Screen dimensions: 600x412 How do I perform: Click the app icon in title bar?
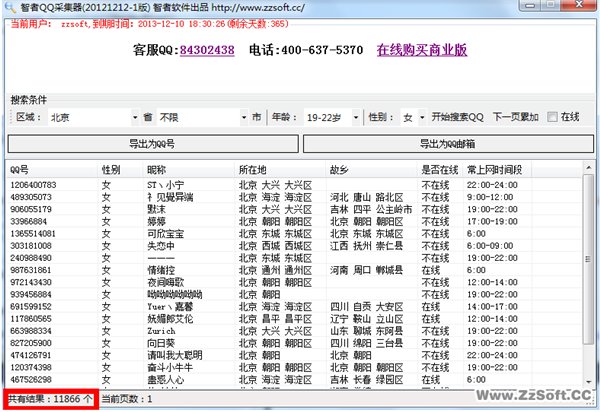click(x=10, y=7)
